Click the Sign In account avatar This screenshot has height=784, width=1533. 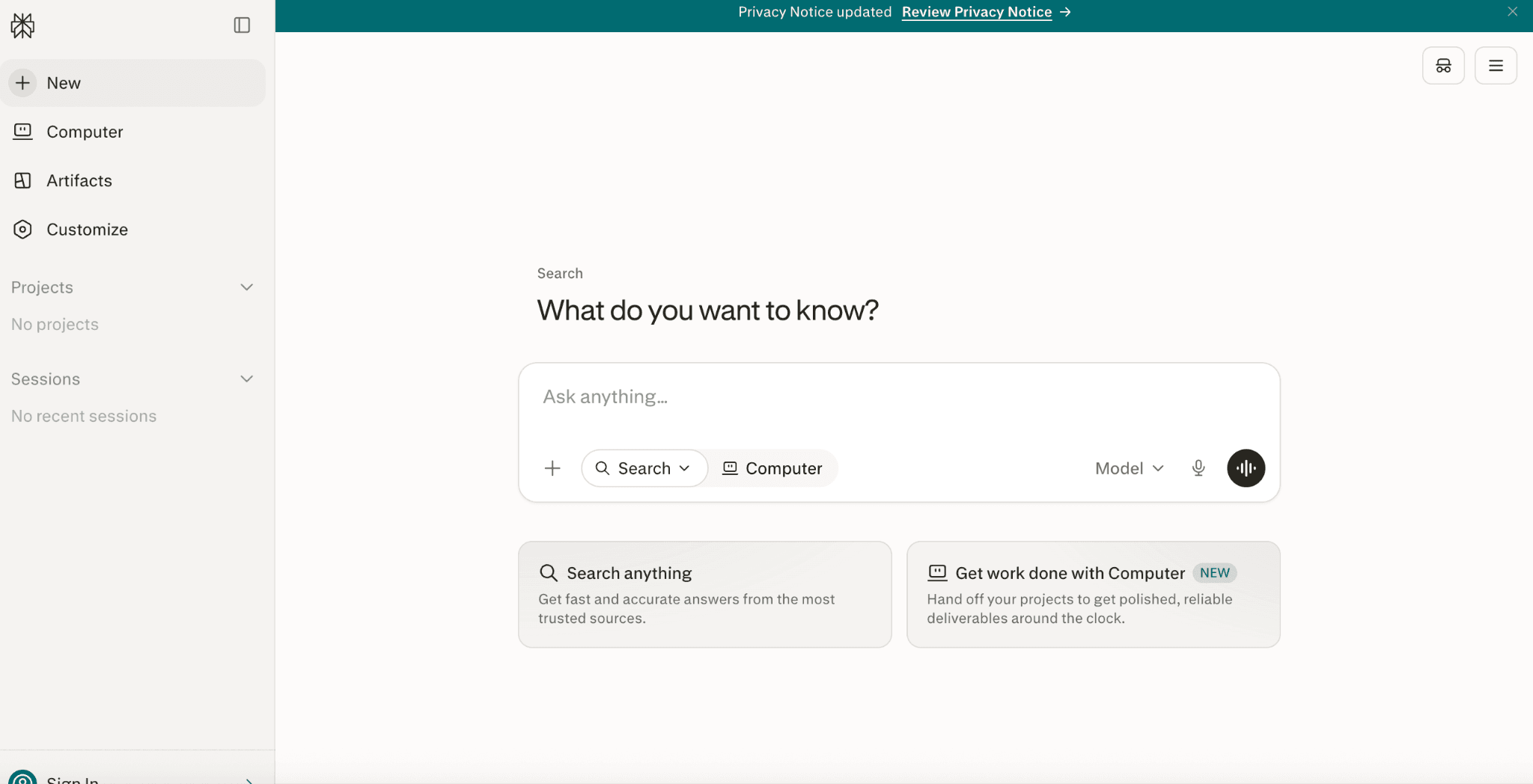click(x=22, y=777)
